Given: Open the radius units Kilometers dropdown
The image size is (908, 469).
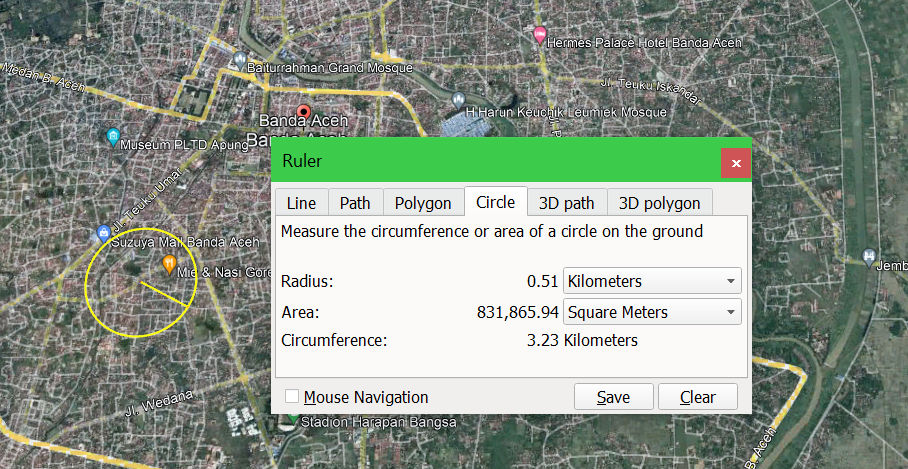Looking at the screenshot, I should click(x=652, y=281).
